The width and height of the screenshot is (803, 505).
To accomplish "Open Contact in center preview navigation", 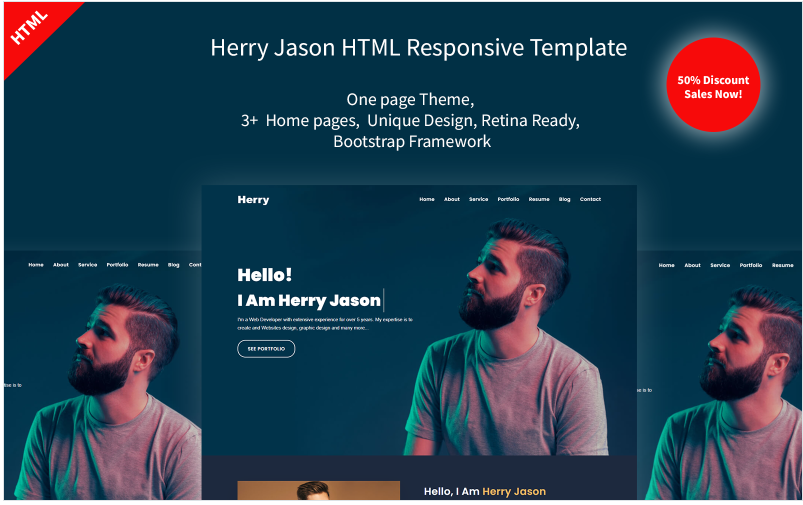I will [x=590, y=199].
